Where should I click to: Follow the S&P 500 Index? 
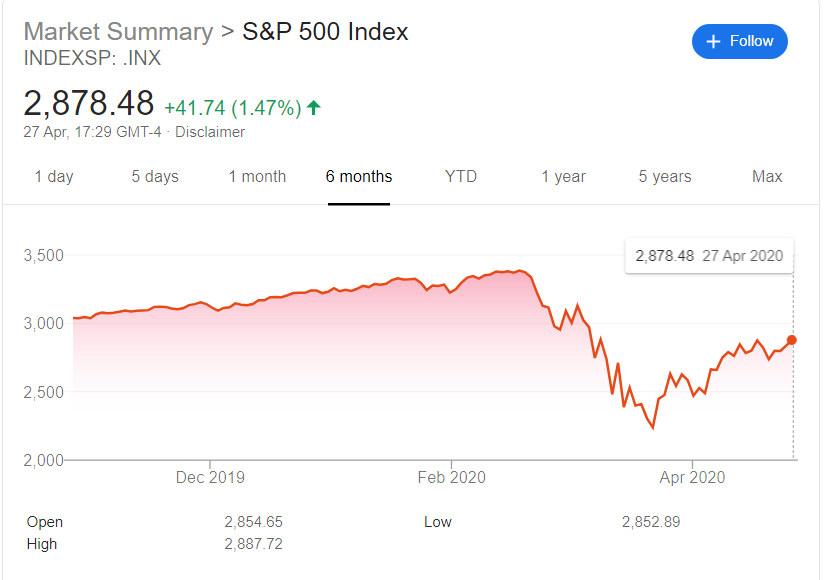740,41
